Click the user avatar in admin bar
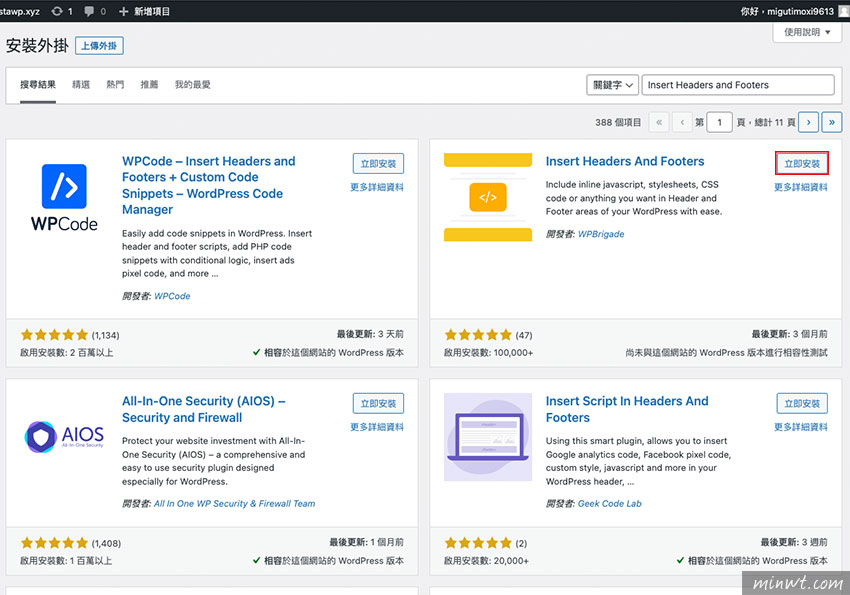850x595 pixels. [x=844, y=11]
